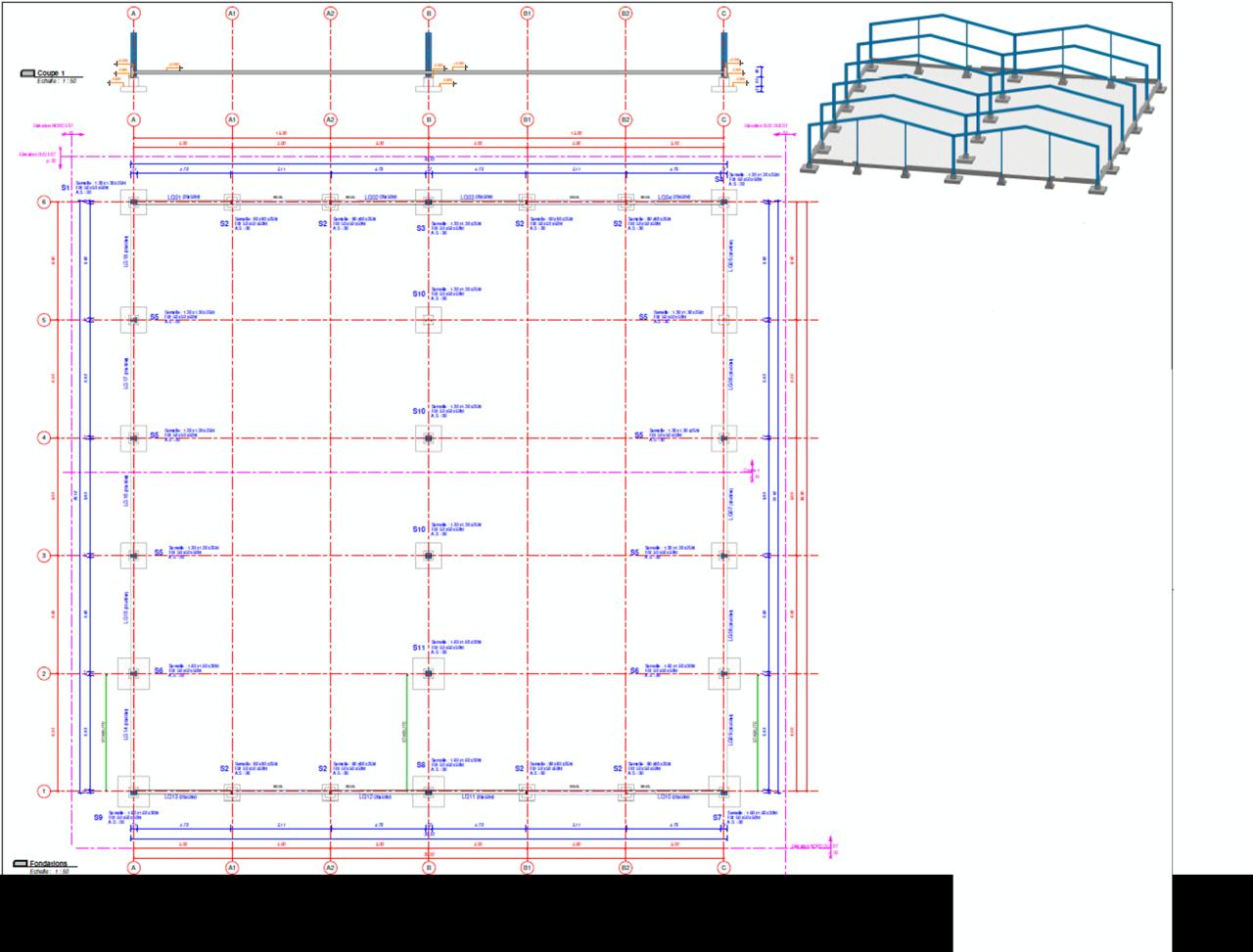The image size is (1253, 952).
Task: Select bottom grid bubble A1 below the plan
Action: pyautogui.click(x=232, y=867)
